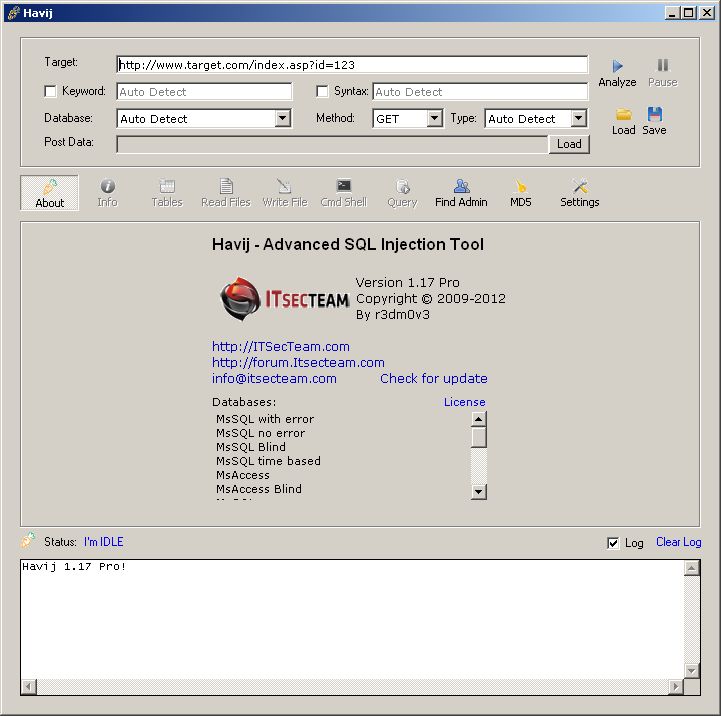
Task: Select "MsAccess Blind" entry
Action: coord(259,489)
